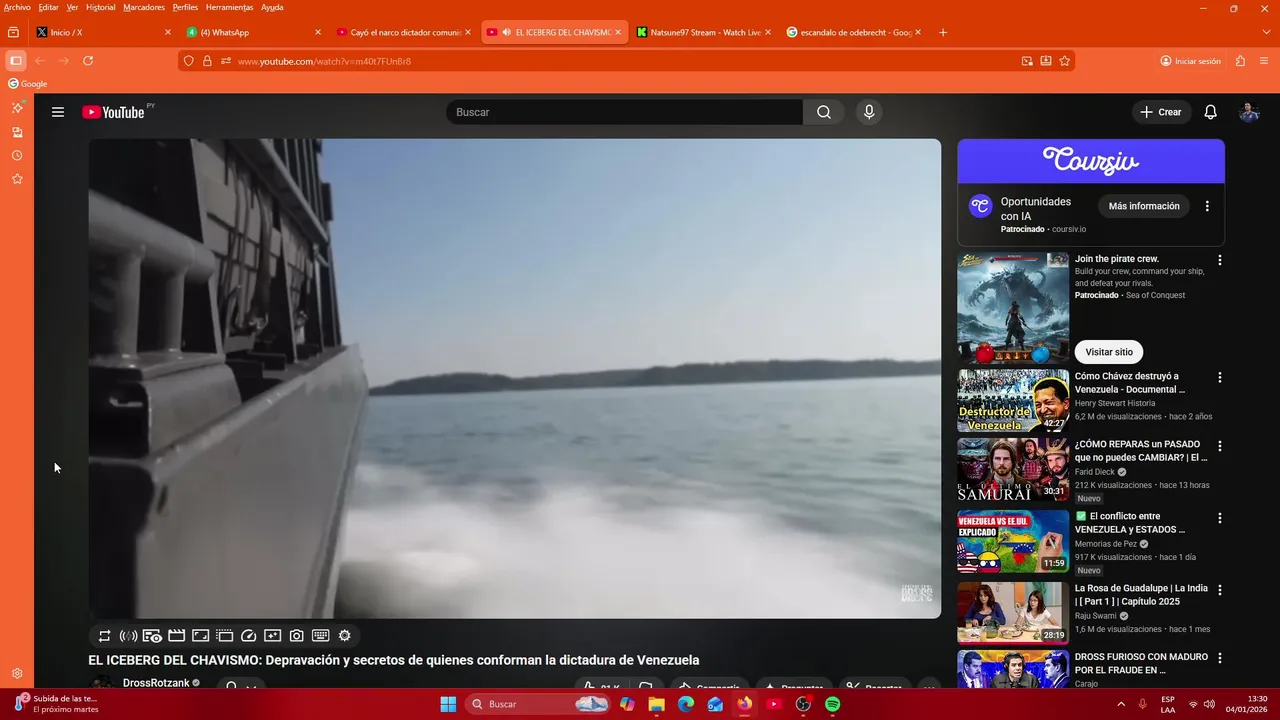Open options for ¿CÓMO REPARAS un PASADO video
Image resolution: width=1280 pixels, height=720 pixels.
pos(1219,446)
